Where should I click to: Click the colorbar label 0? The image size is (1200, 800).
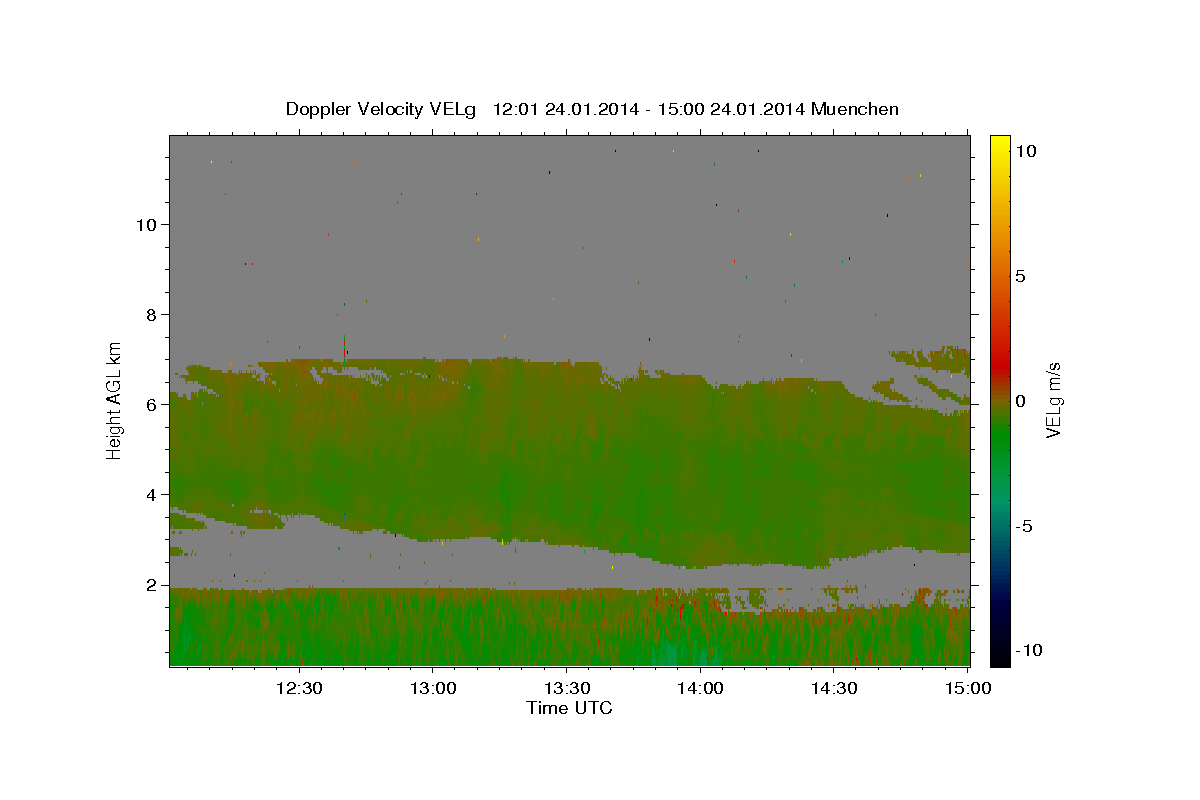pos(1021,401)
